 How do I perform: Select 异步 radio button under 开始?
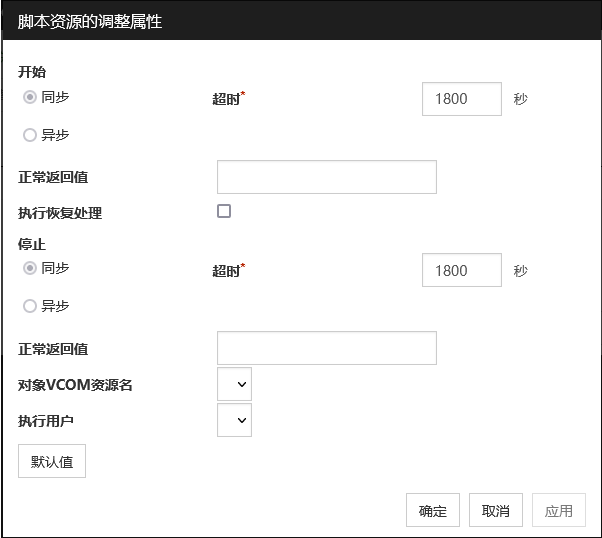[30, 135]
